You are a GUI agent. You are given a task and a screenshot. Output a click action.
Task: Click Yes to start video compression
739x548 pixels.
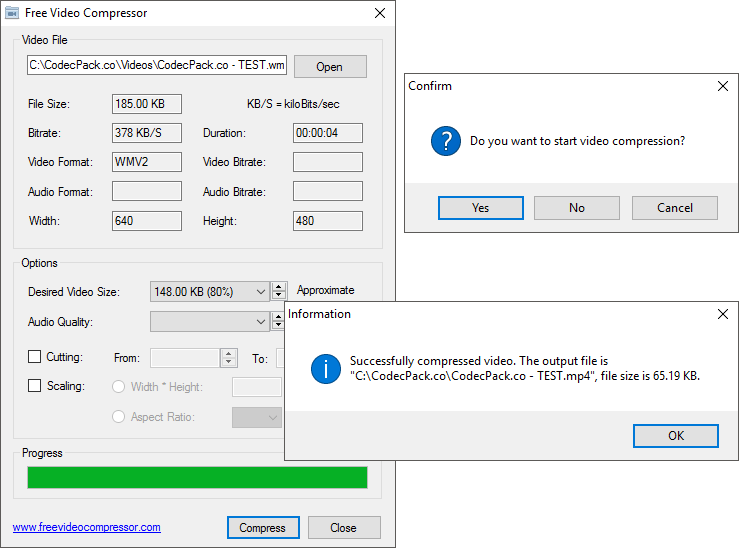[x=481, y=208]
